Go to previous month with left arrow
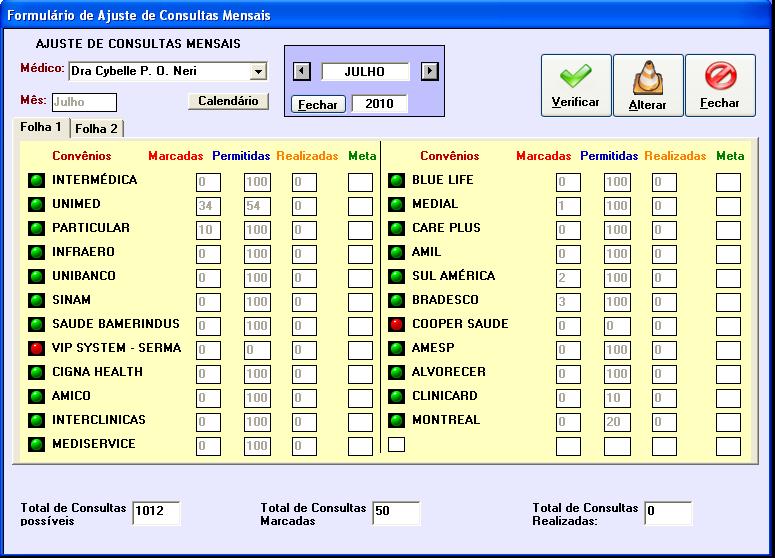 coord(302,71)
